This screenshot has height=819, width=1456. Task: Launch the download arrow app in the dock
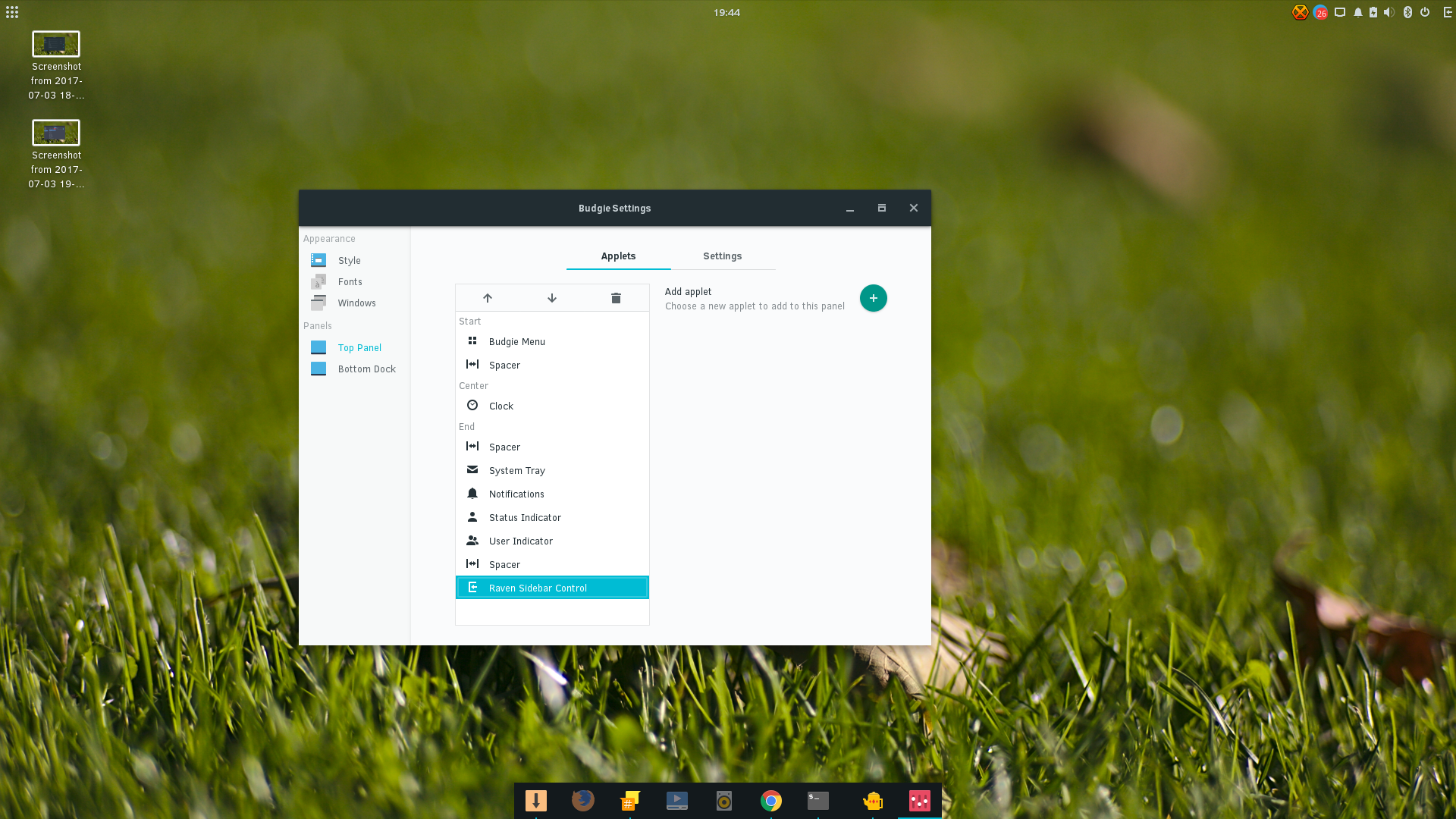(x=536, y=801)
